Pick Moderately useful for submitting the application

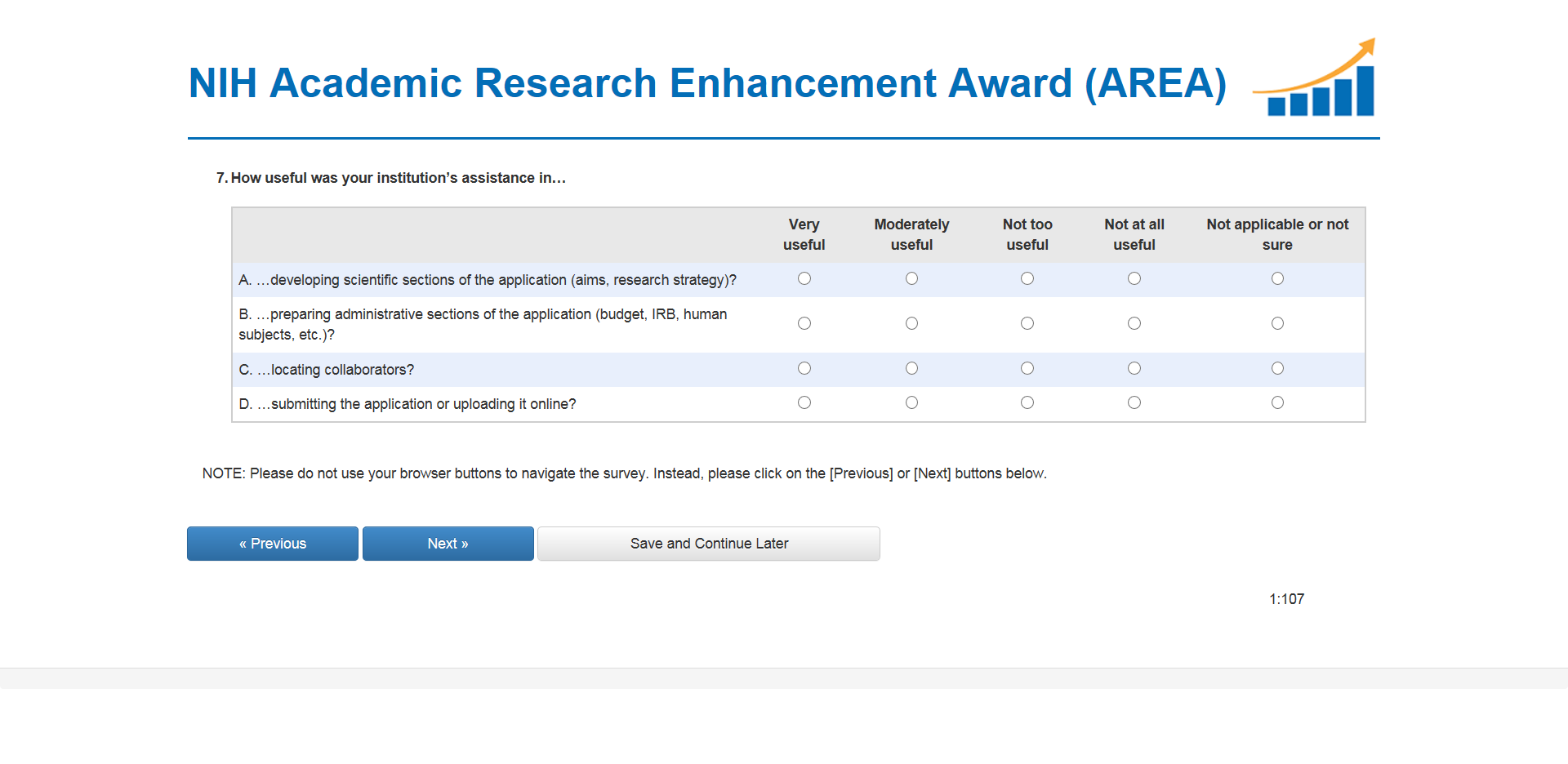[911, 403]
